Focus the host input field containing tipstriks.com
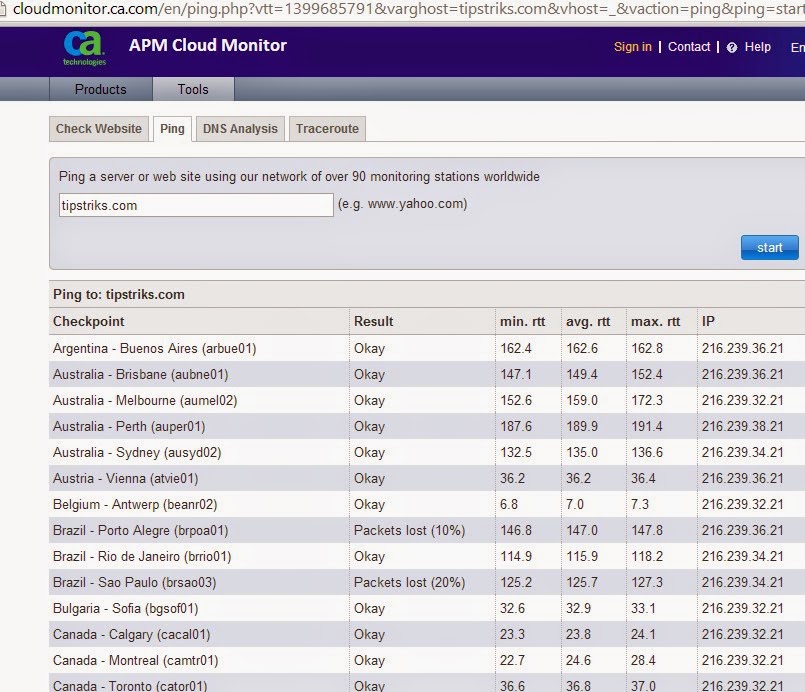 [x=196, y=205]
